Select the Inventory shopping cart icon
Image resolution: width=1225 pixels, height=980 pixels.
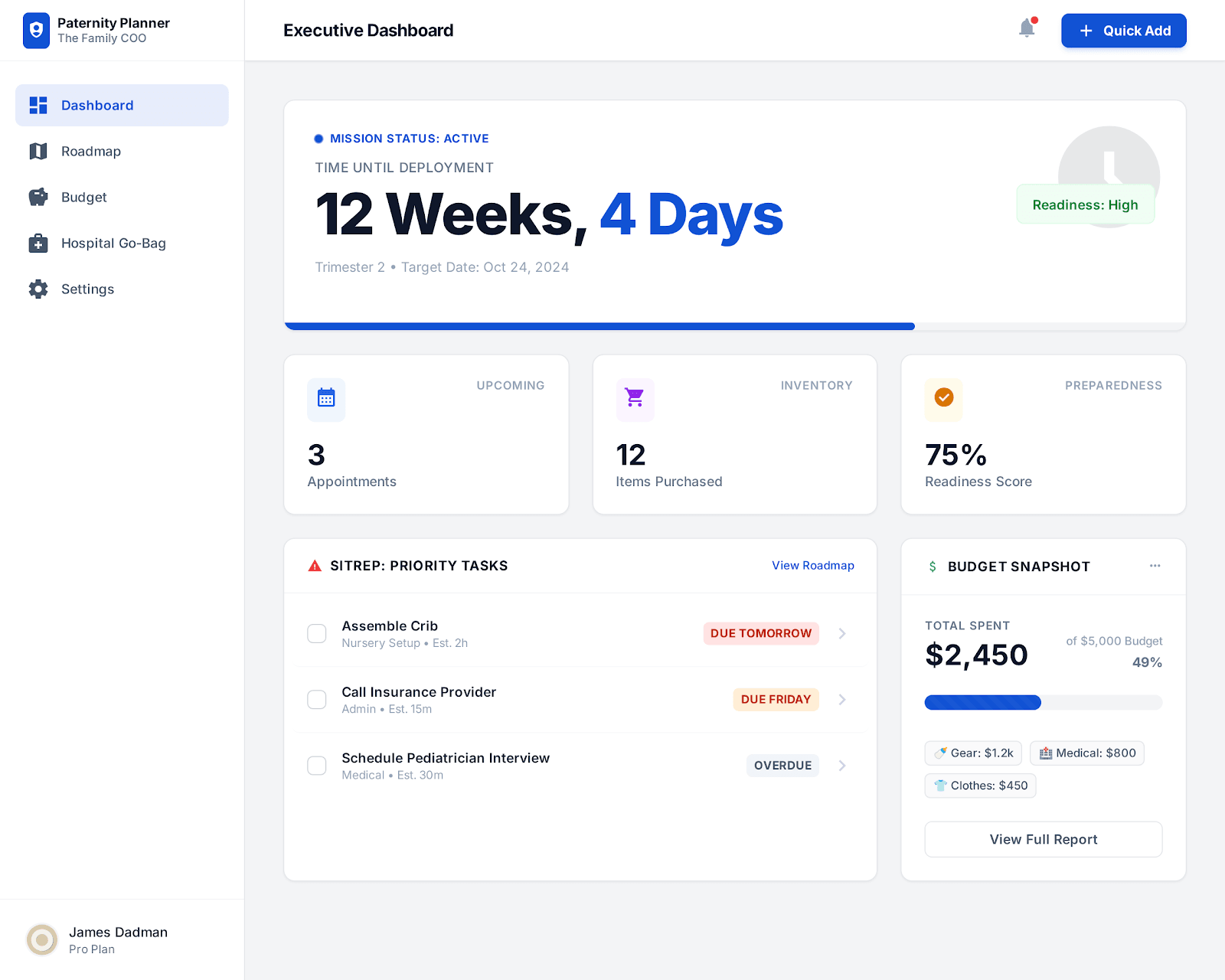tap(635, 399)
